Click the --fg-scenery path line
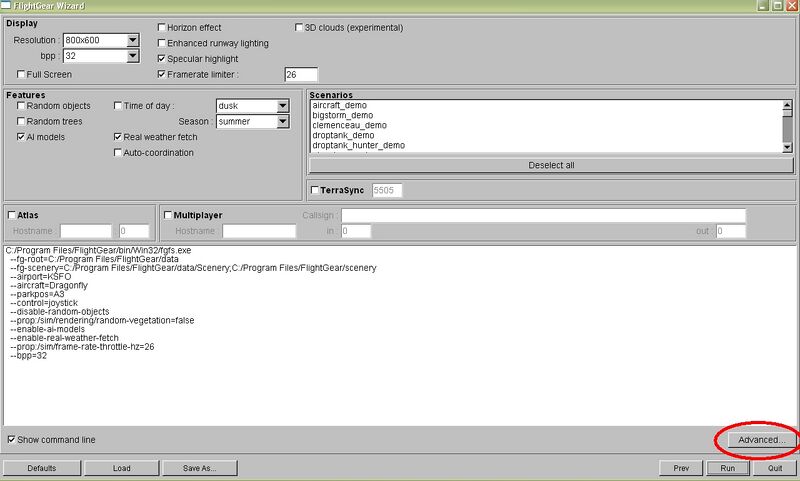800x481 pixels. pyautogui.click(x=193, y=267)
